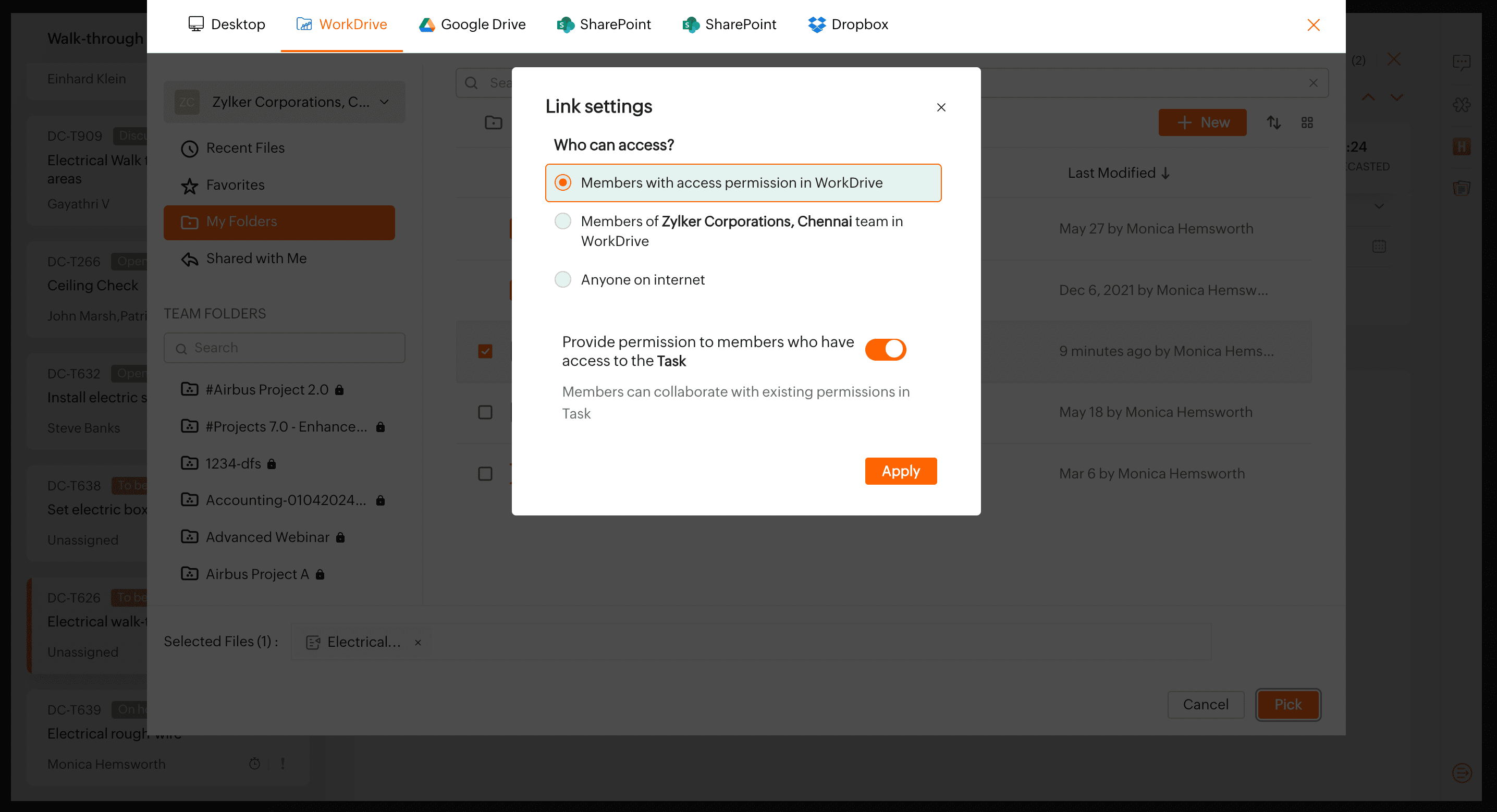Click the sort order arrows icon

(x=1273, y=122)
